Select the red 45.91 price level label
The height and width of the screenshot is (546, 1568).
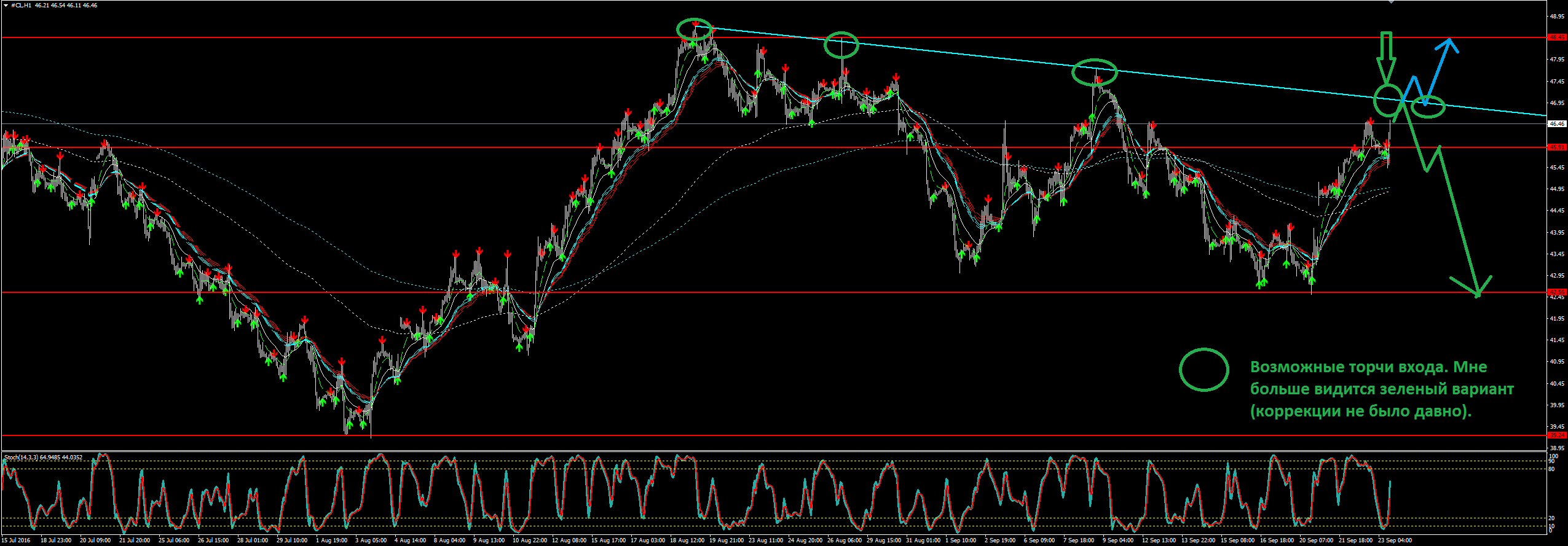pos(1557,147)
